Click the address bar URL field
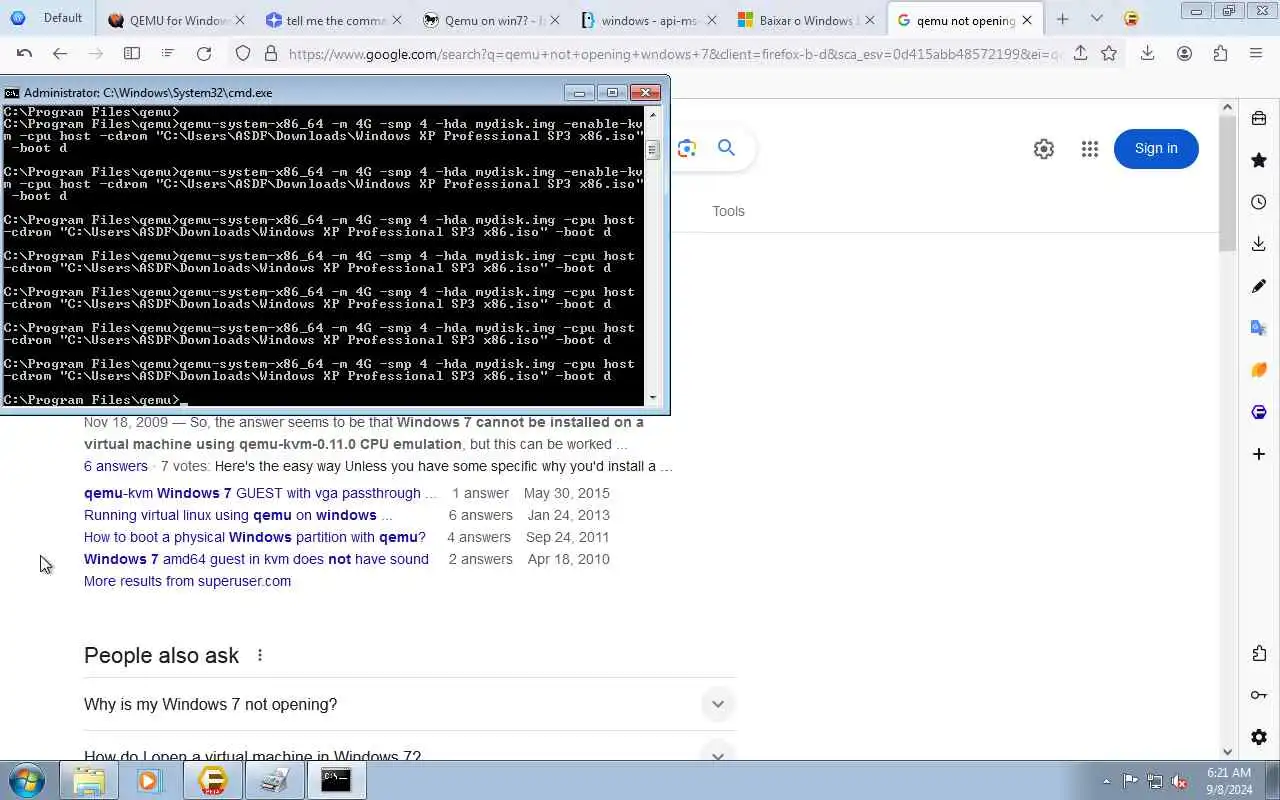This screenshot has height=800, width=1280. coord(675,54)
